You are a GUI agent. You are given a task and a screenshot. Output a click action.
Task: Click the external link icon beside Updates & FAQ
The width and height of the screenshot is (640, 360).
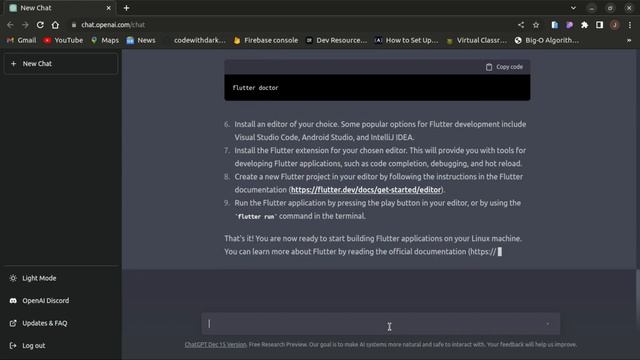(x=13, y=323)
